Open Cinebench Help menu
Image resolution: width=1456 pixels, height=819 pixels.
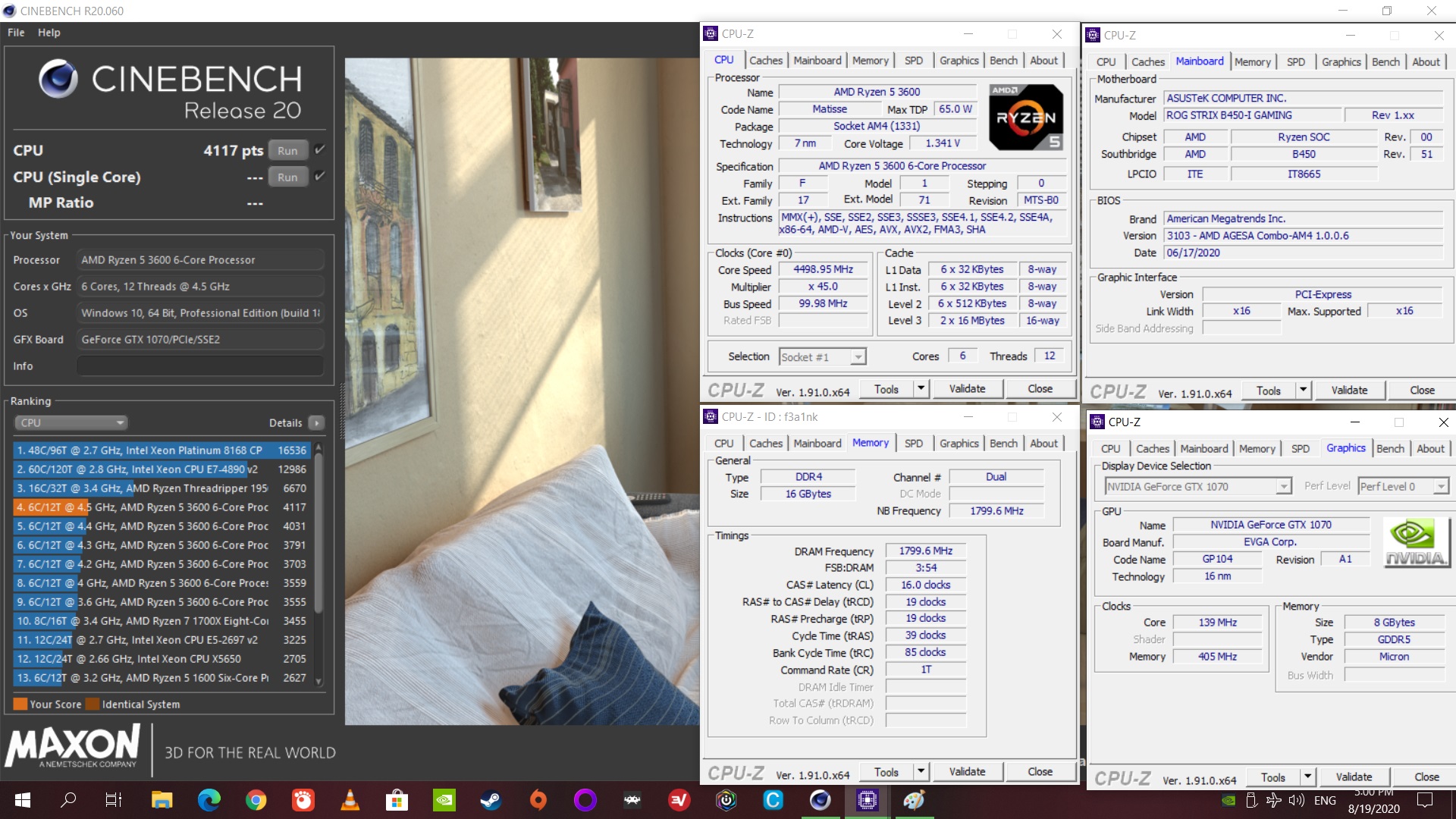click(49, 33)
